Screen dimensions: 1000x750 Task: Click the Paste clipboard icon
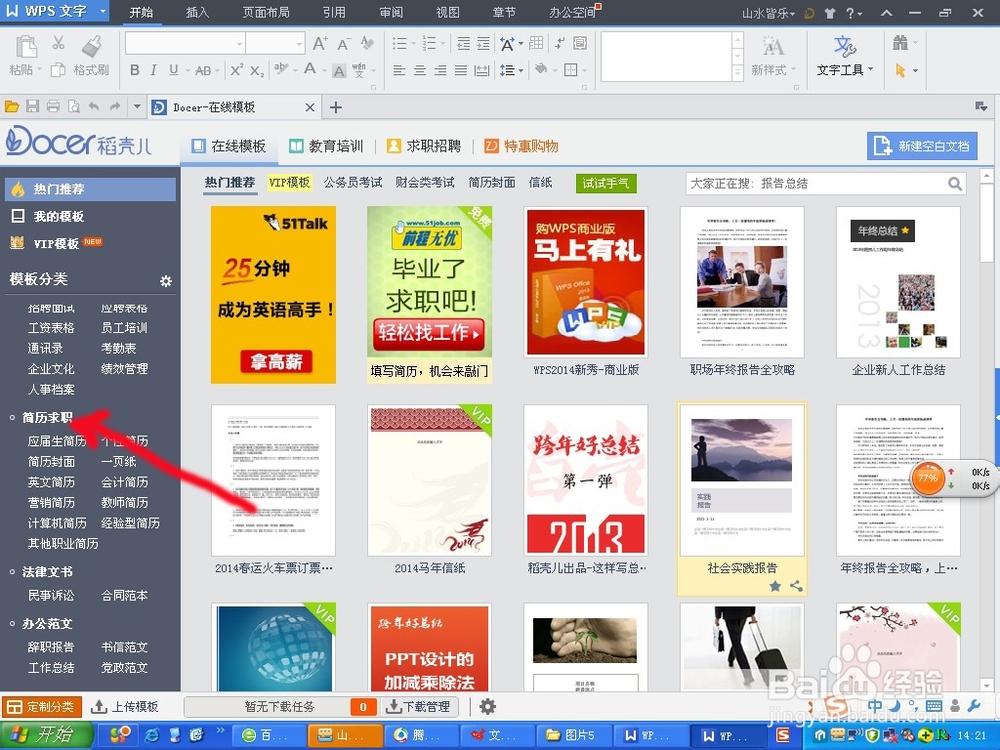tap(26, 47)
